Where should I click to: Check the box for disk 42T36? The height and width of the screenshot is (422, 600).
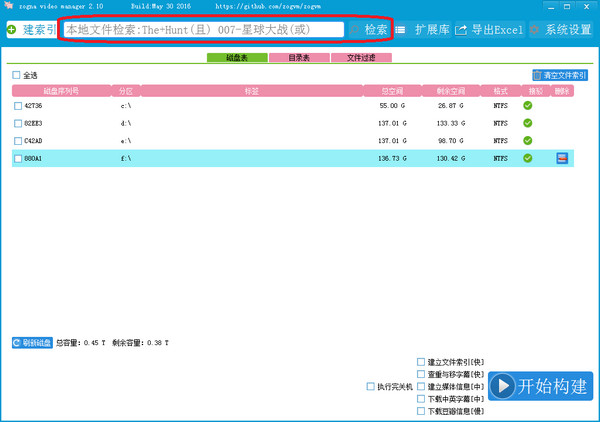[x=18, y=106]
